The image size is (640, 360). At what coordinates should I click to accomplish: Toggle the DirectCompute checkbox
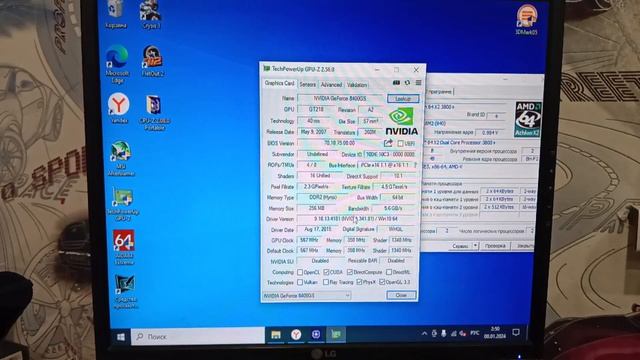coord(350,272)
